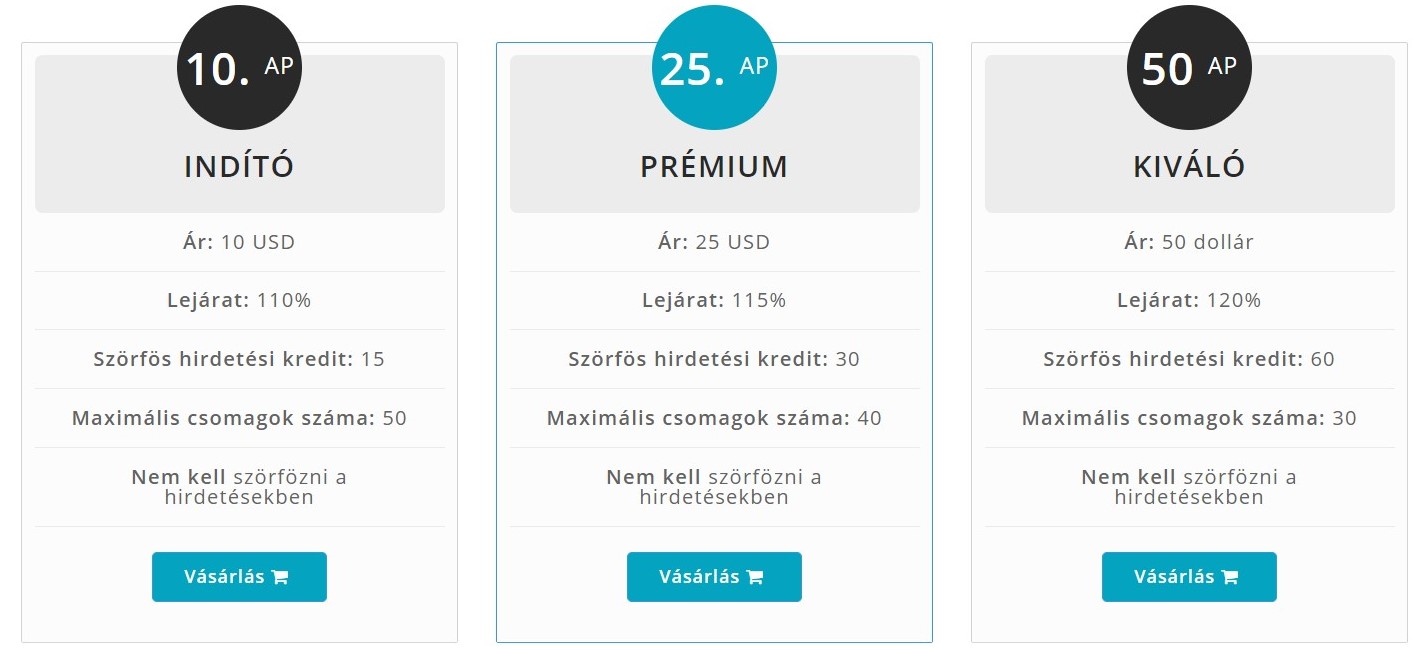Click the "Ár: 10 USD" price row
The image size is (1414, 650).
point(239,242)
